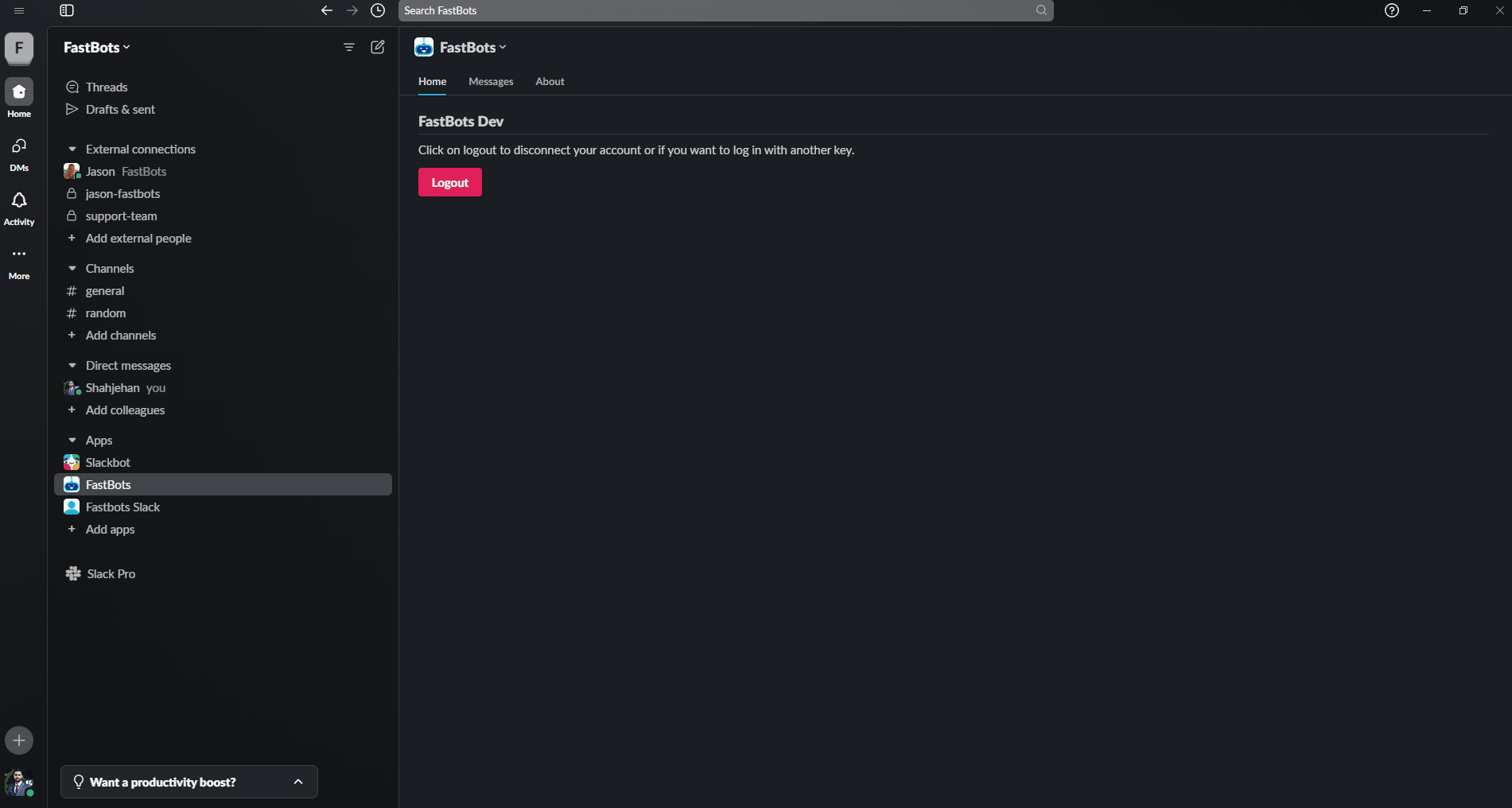Click the Search FastBots field

(x=725, y=10)
